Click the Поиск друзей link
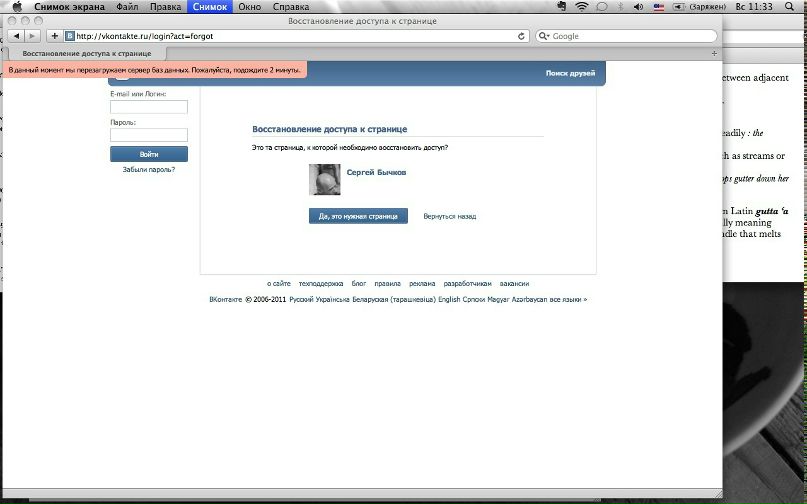Viewport: 807px width, 504px height. [570, 73]
